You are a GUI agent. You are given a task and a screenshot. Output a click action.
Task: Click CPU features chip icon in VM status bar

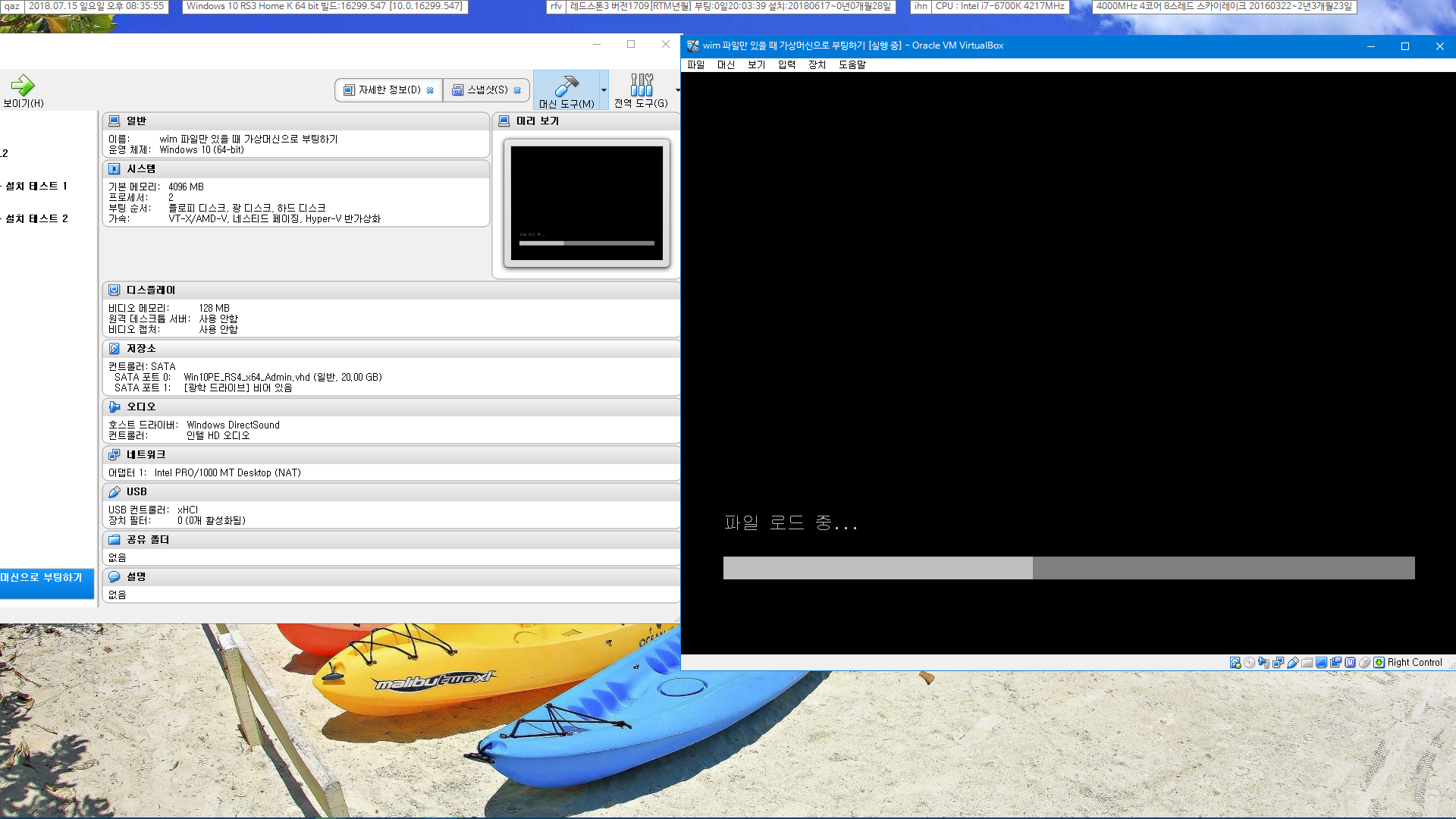[1350, 662]
